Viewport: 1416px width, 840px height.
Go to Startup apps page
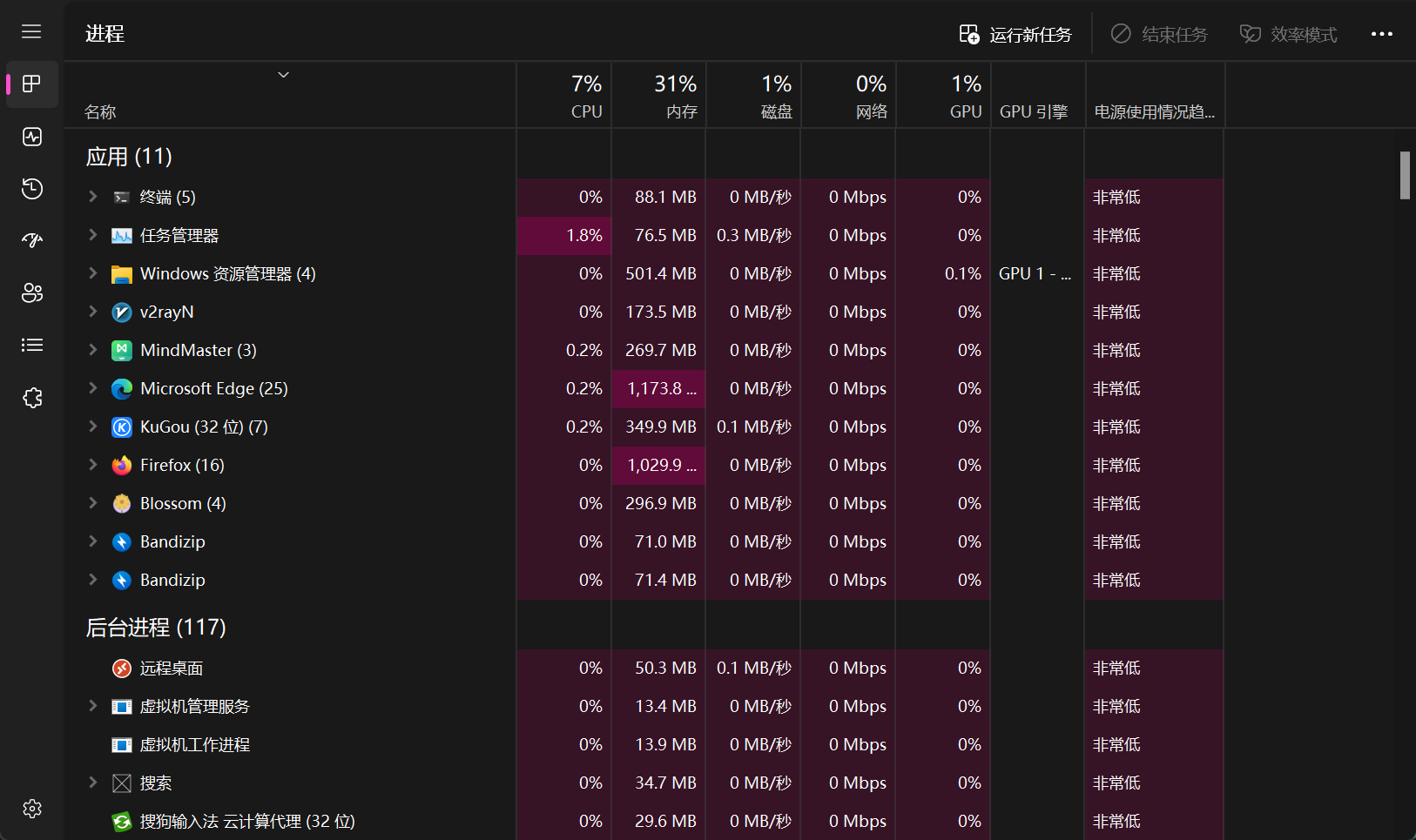coord(32,241)
